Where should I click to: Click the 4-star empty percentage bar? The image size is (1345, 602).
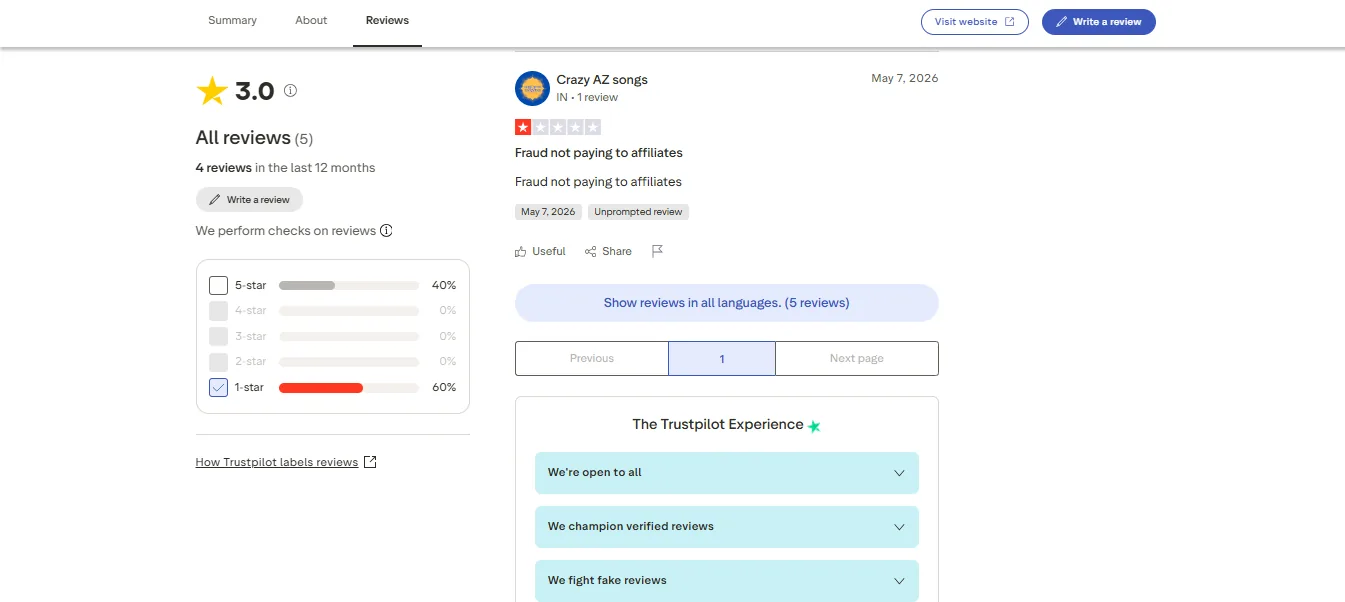click(349, 311)
